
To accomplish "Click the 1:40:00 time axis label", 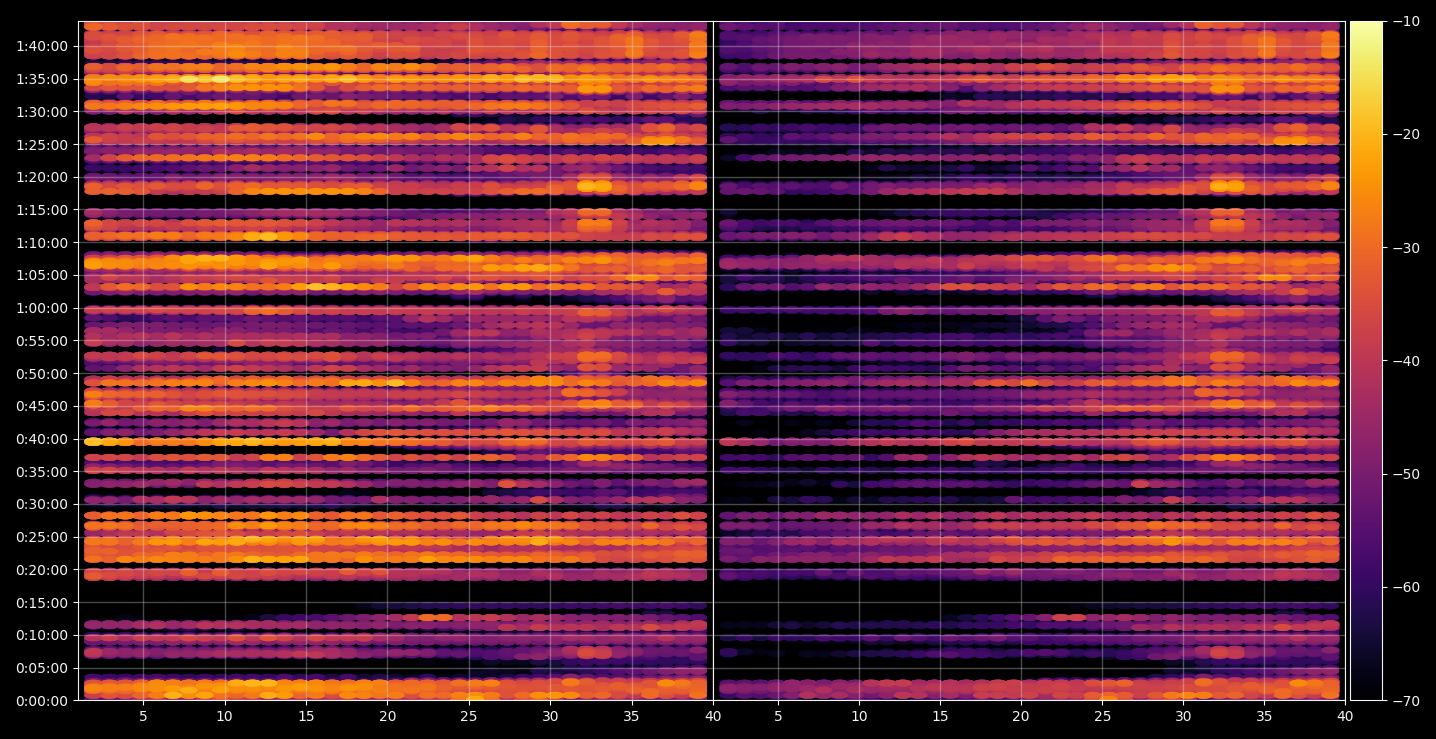I will (42, 46).
